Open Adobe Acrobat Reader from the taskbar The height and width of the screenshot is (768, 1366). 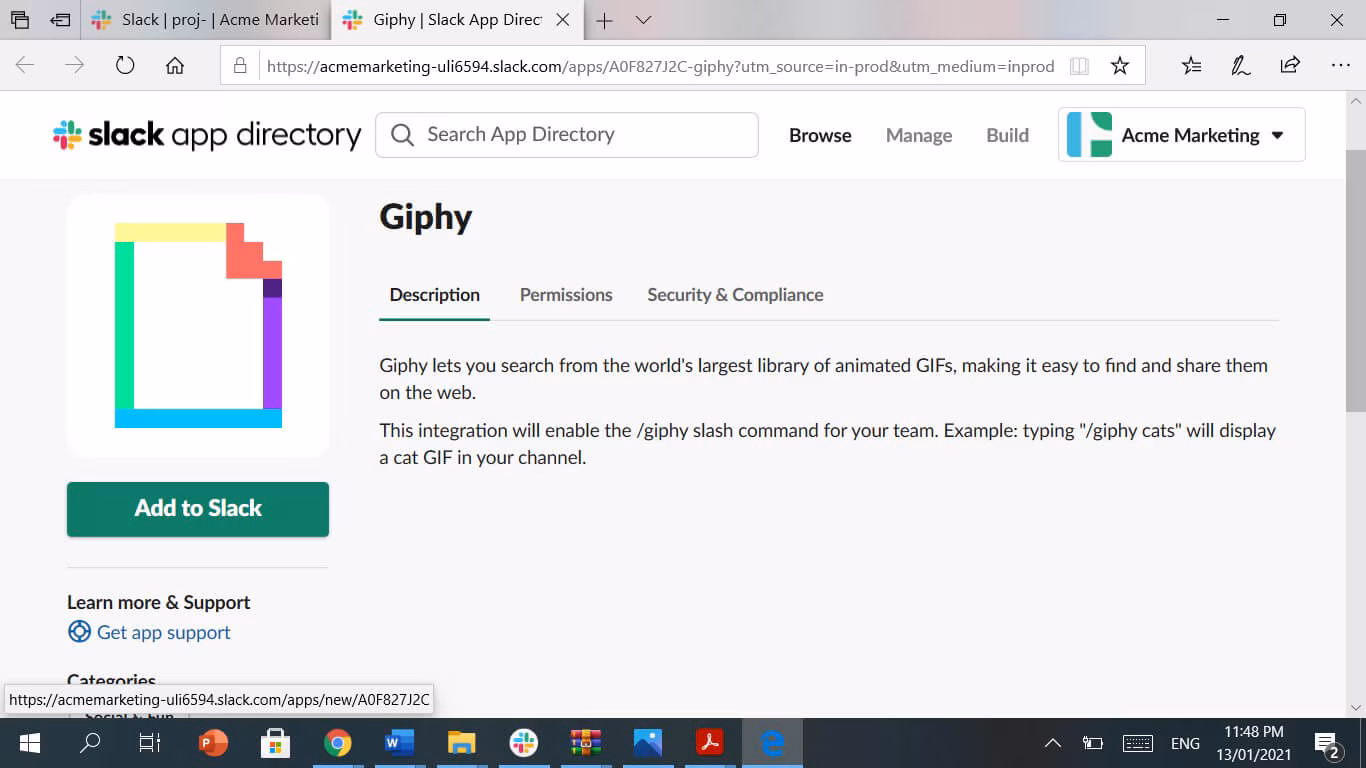click(x=709, y=743)
